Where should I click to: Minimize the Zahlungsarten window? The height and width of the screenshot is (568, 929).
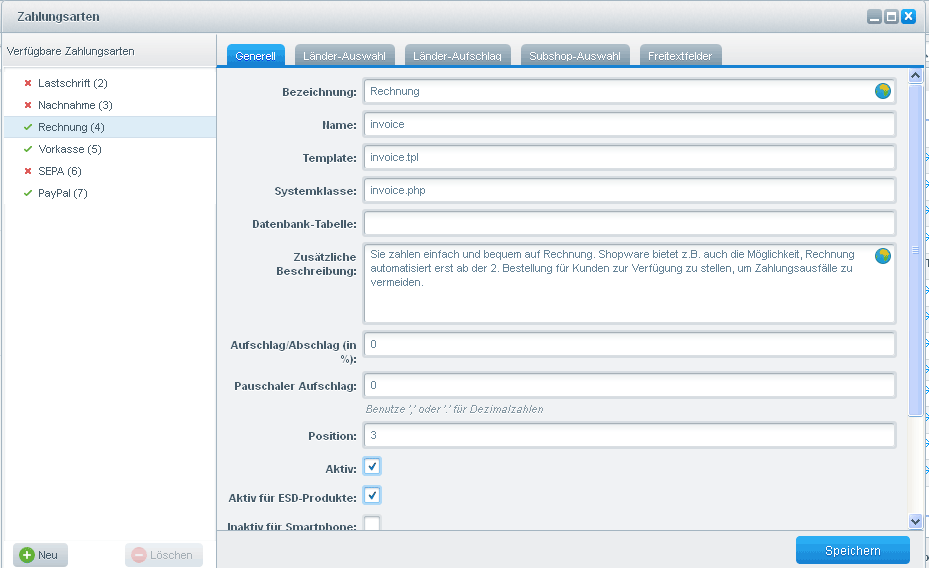click(x=874, y=17)
